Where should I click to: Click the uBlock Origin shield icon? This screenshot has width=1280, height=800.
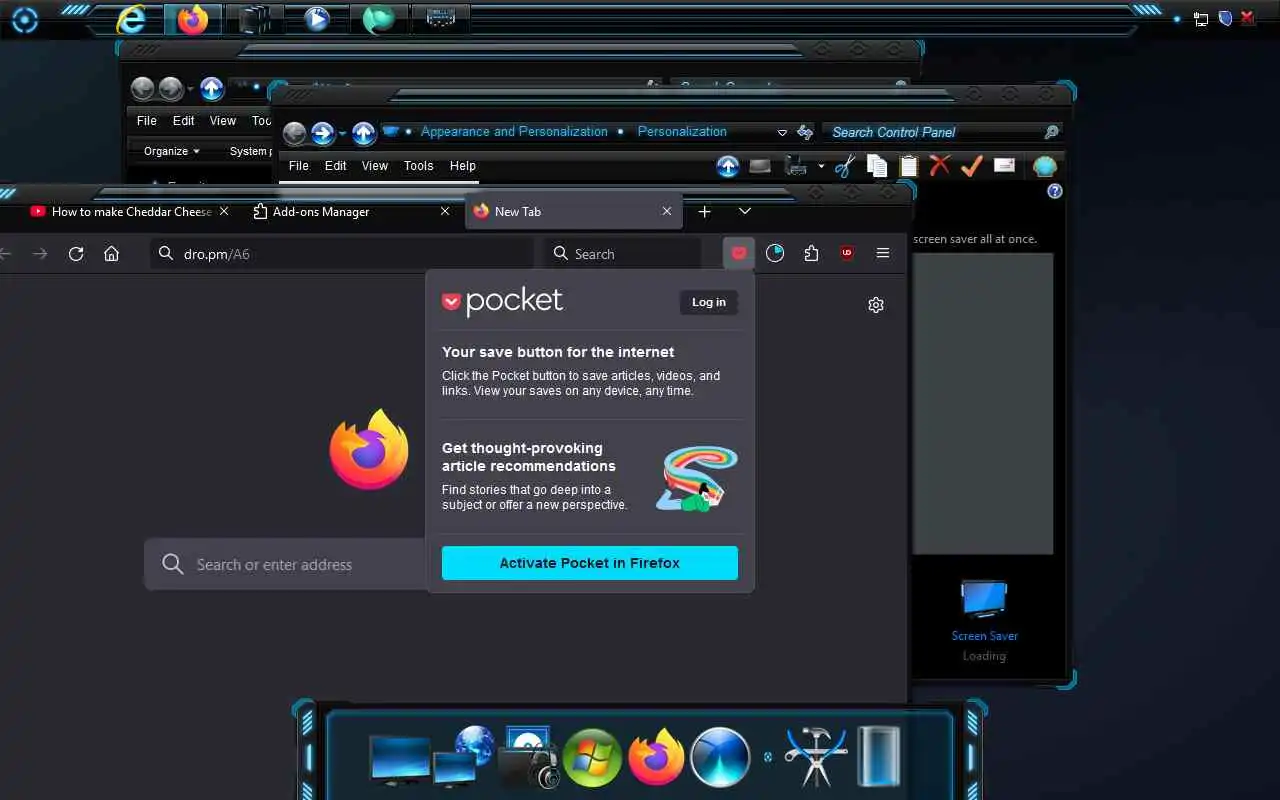click(847, 254)
